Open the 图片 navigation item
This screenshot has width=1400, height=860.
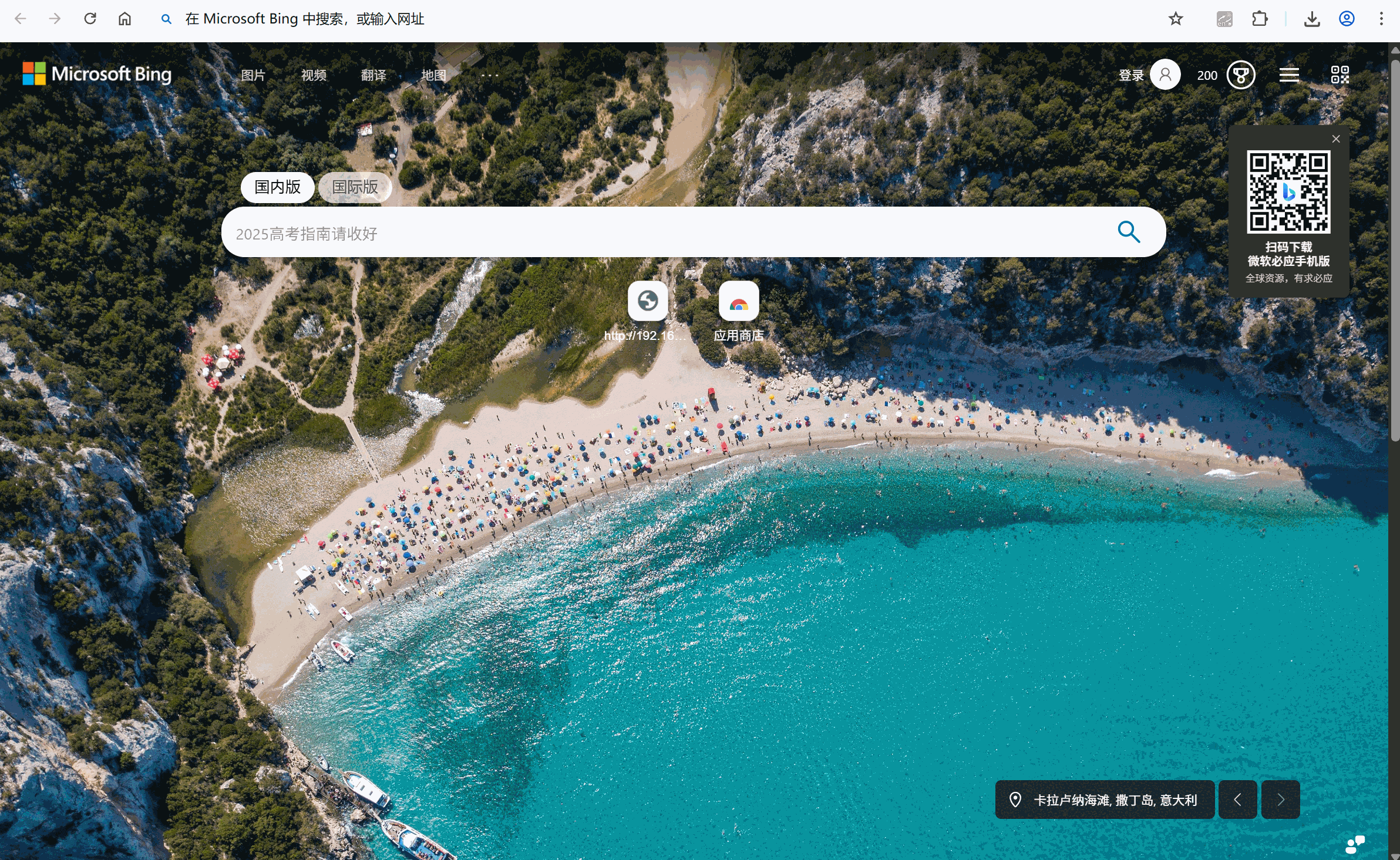click(x=253, y=75)
